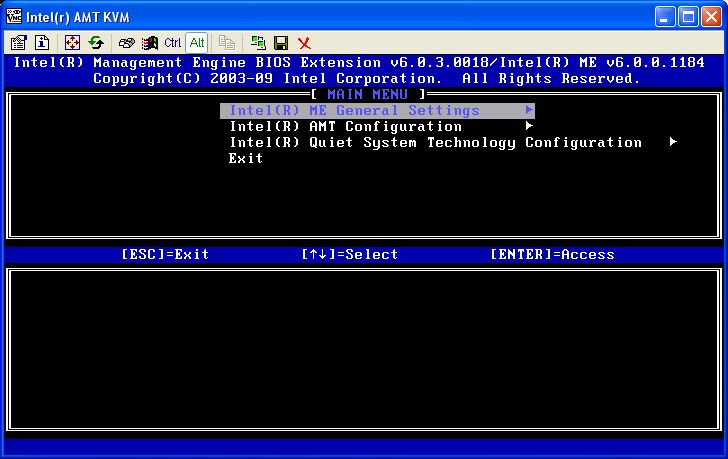Select Intel(R) ME General Settings menu entry
Image resolution: width=728 pixels, height=459 pixels.
point(354,111)
